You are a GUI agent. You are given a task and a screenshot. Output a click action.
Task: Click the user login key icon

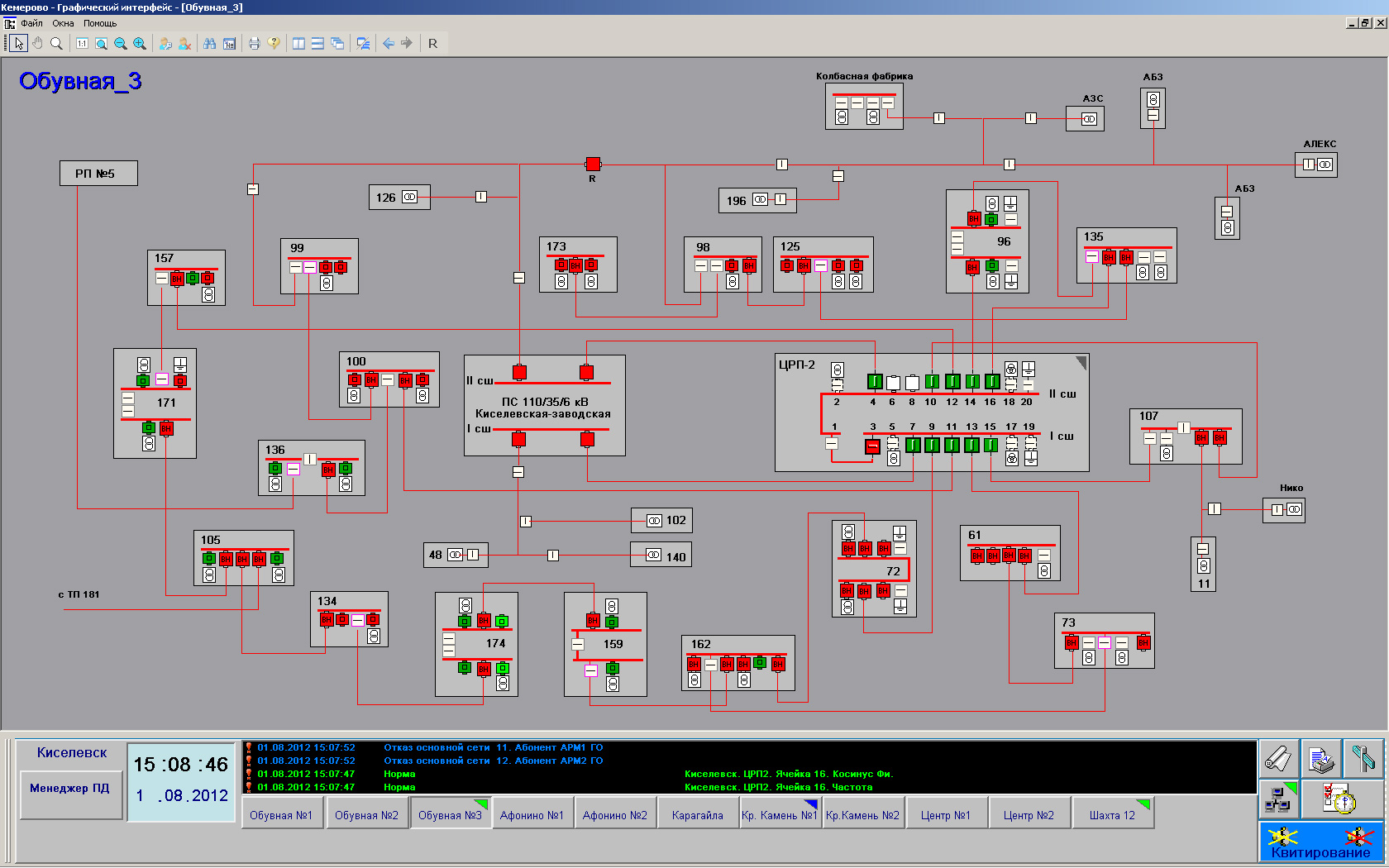click(x=165, y=43)
